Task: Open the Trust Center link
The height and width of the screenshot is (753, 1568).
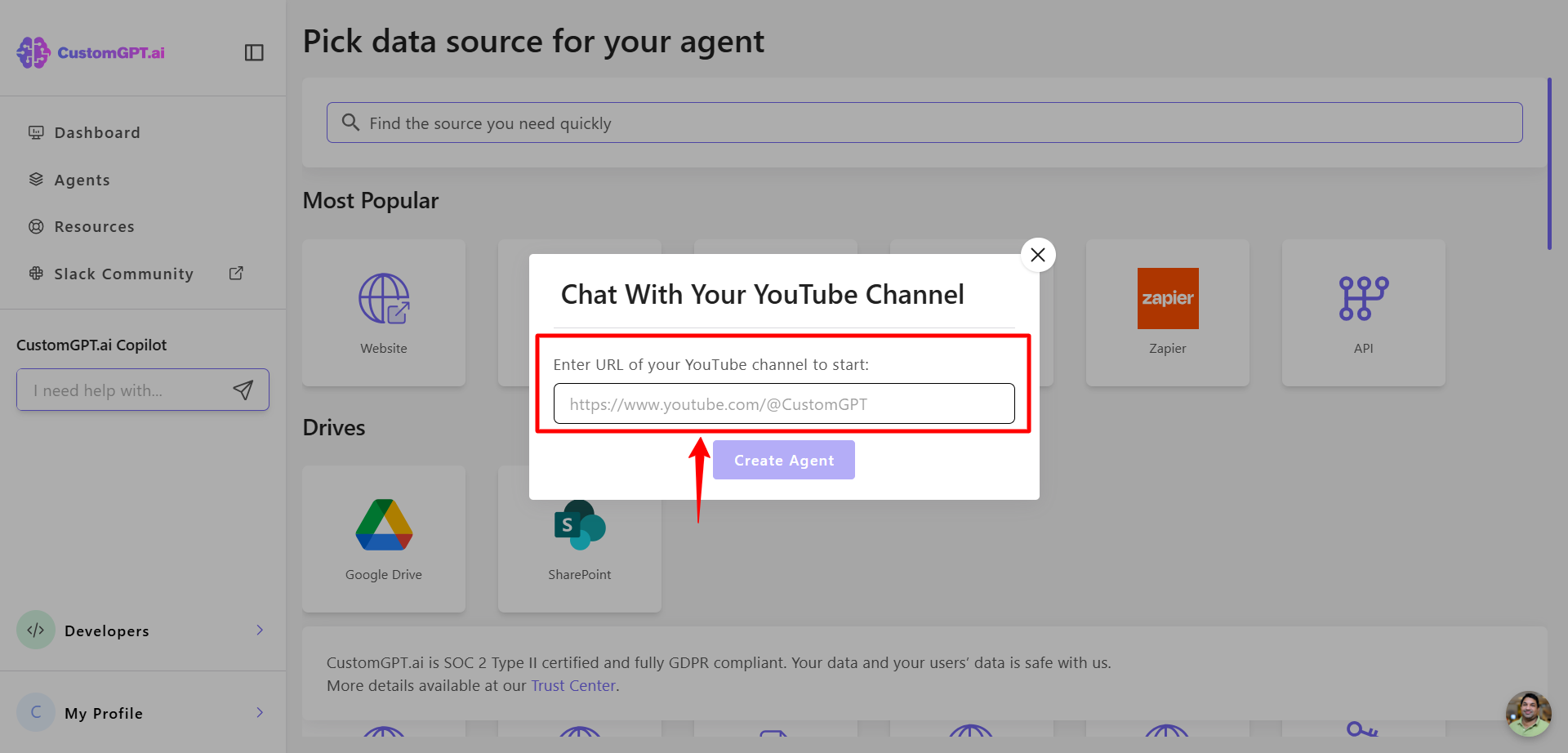Action: pyautogui.click(x=573, y=686)
